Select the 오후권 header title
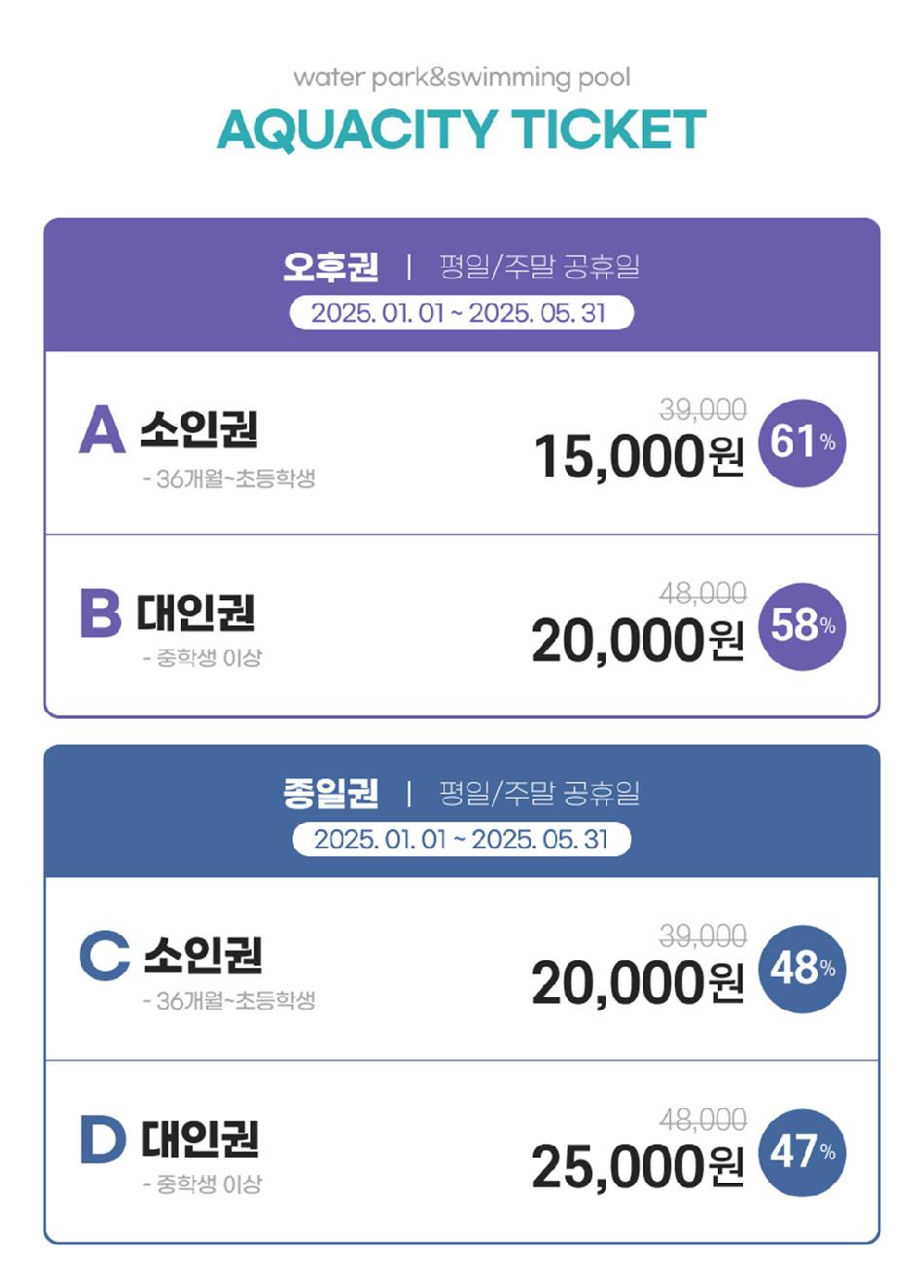 coord(331,266)
